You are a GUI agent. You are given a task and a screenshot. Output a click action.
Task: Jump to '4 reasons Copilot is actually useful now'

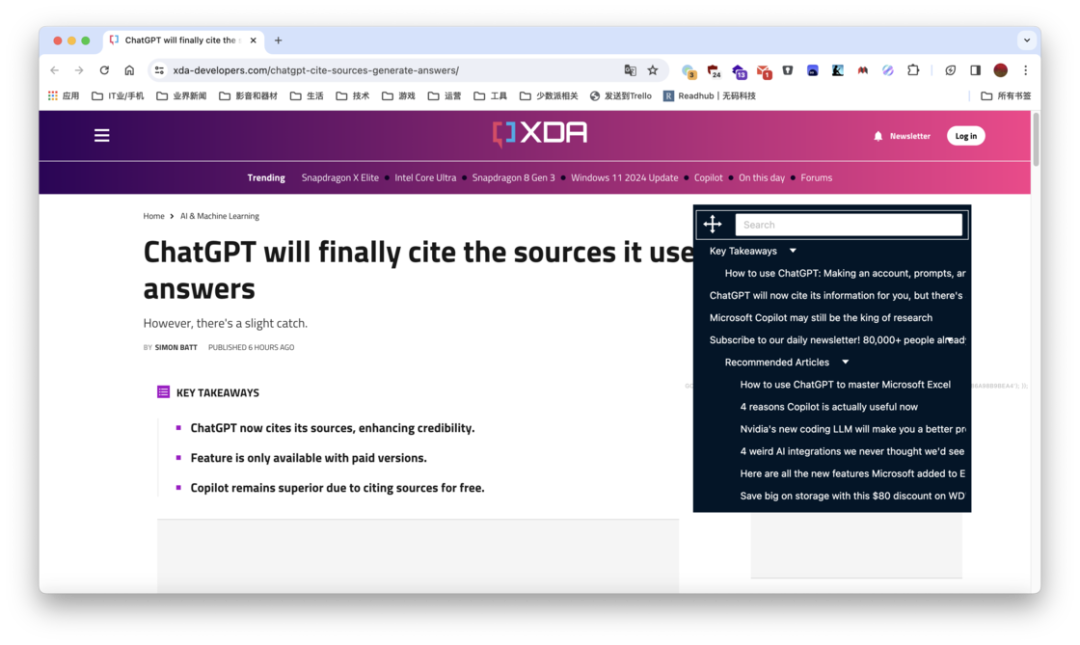pos(829,407)
